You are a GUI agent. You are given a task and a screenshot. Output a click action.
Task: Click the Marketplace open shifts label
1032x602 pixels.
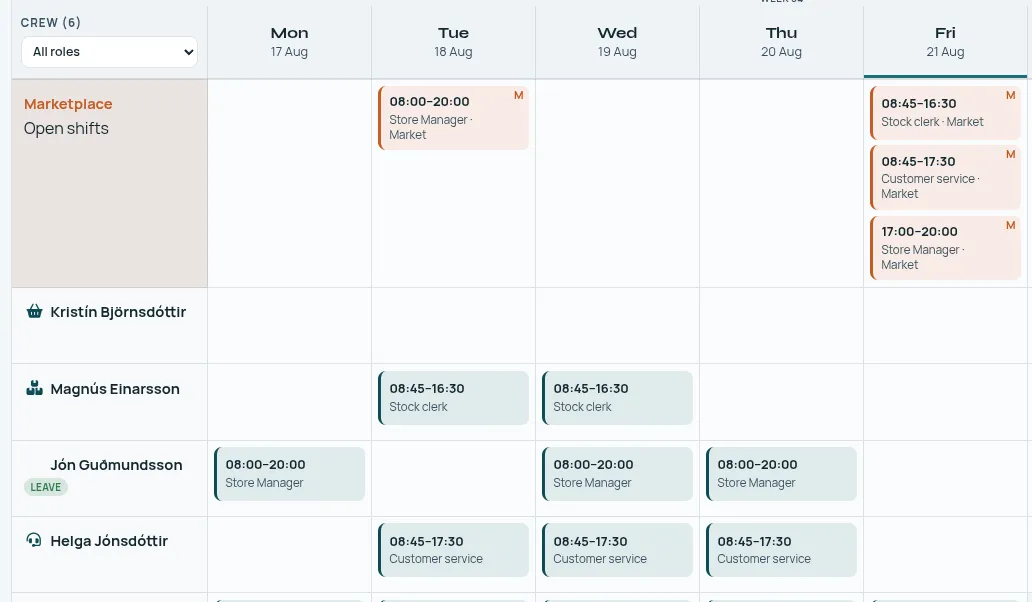pyautogui.click(x=68, y=116)
